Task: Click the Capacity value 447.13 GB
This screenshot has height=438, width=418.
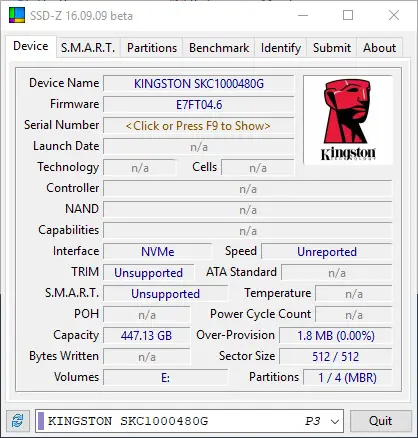Action: click(x=147, y=336)
